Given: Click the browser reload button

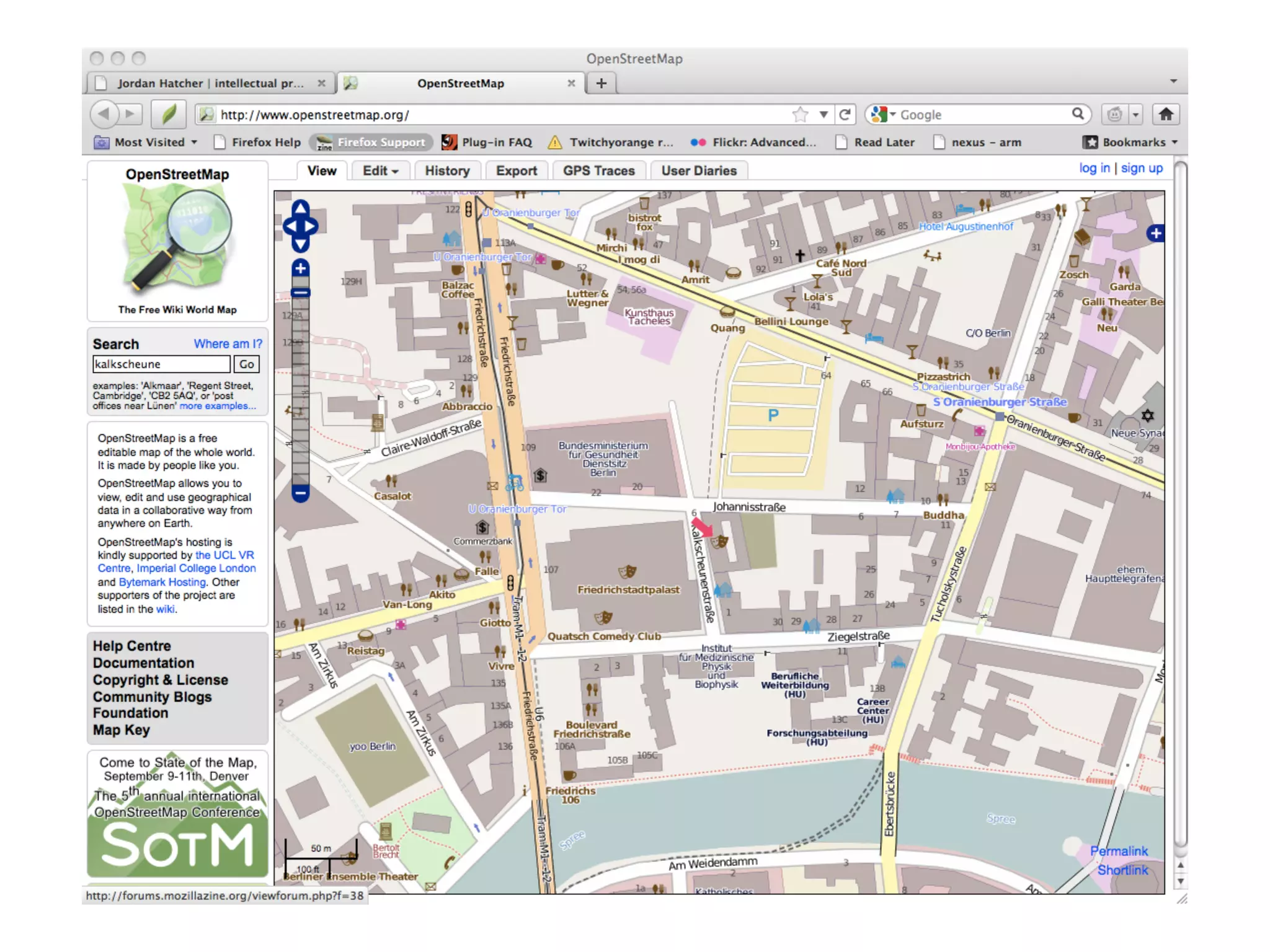Looking at the screenshot, I should point(845,115).
